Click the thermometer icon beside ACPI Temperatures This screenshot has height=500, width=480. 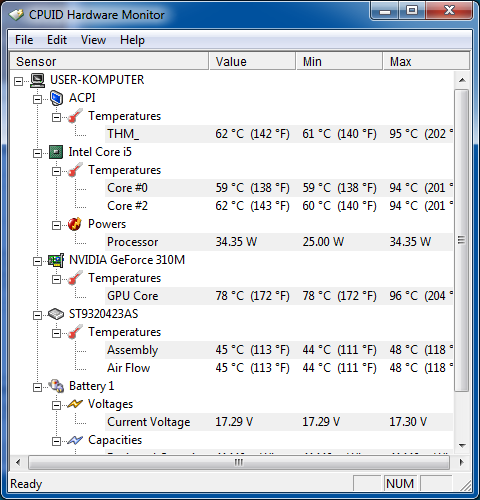pos(75,116)
